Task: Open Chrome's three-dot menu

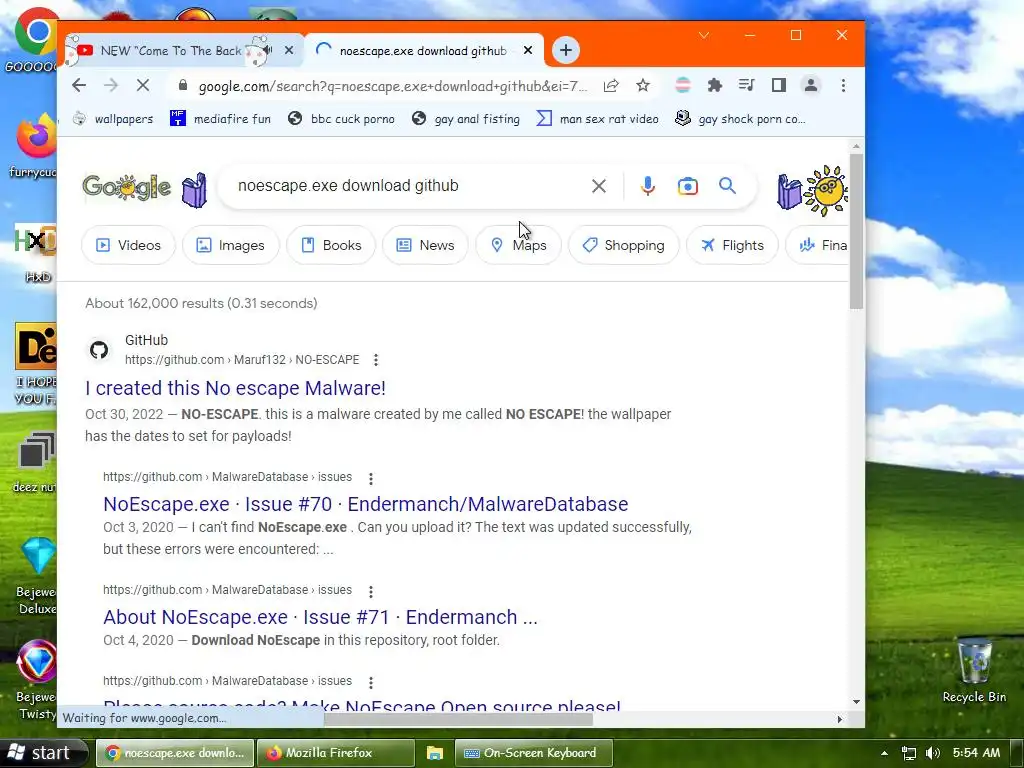Action: click(x=843, y=86)
